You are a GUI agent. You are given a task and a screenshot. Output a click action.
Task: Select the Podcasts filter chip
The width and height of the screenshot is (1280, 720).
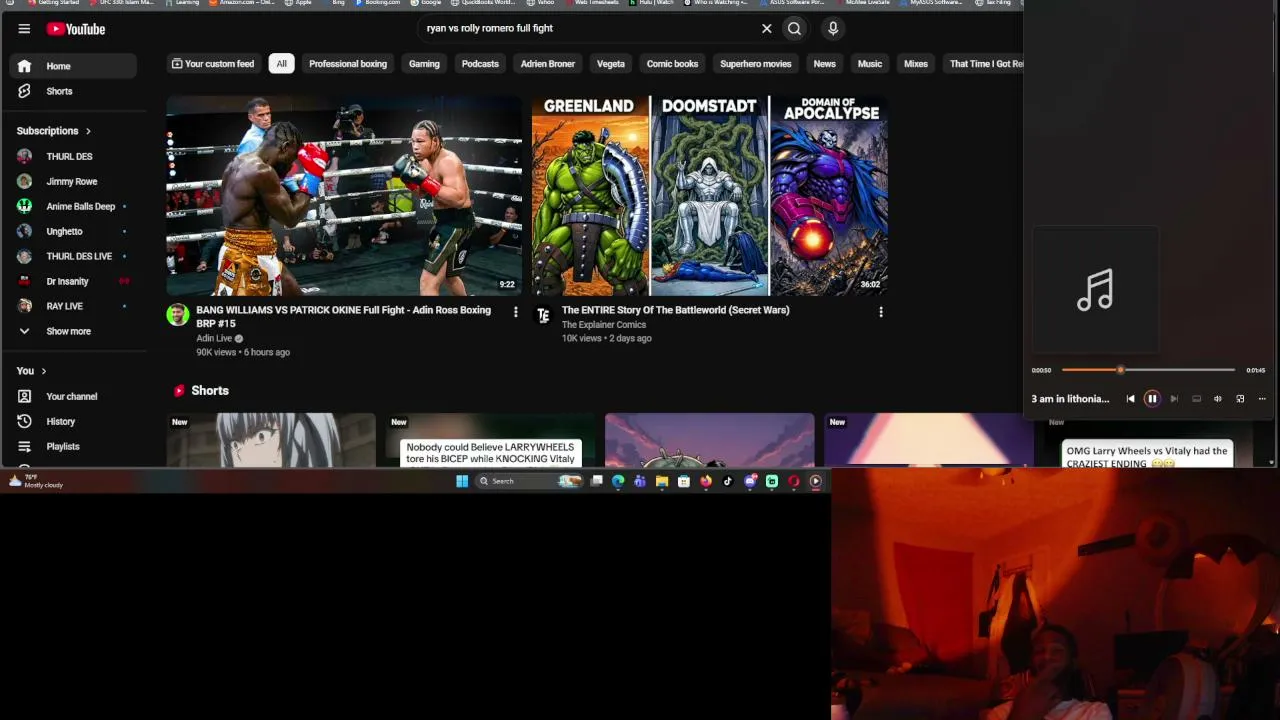click(x=480, y=64)
